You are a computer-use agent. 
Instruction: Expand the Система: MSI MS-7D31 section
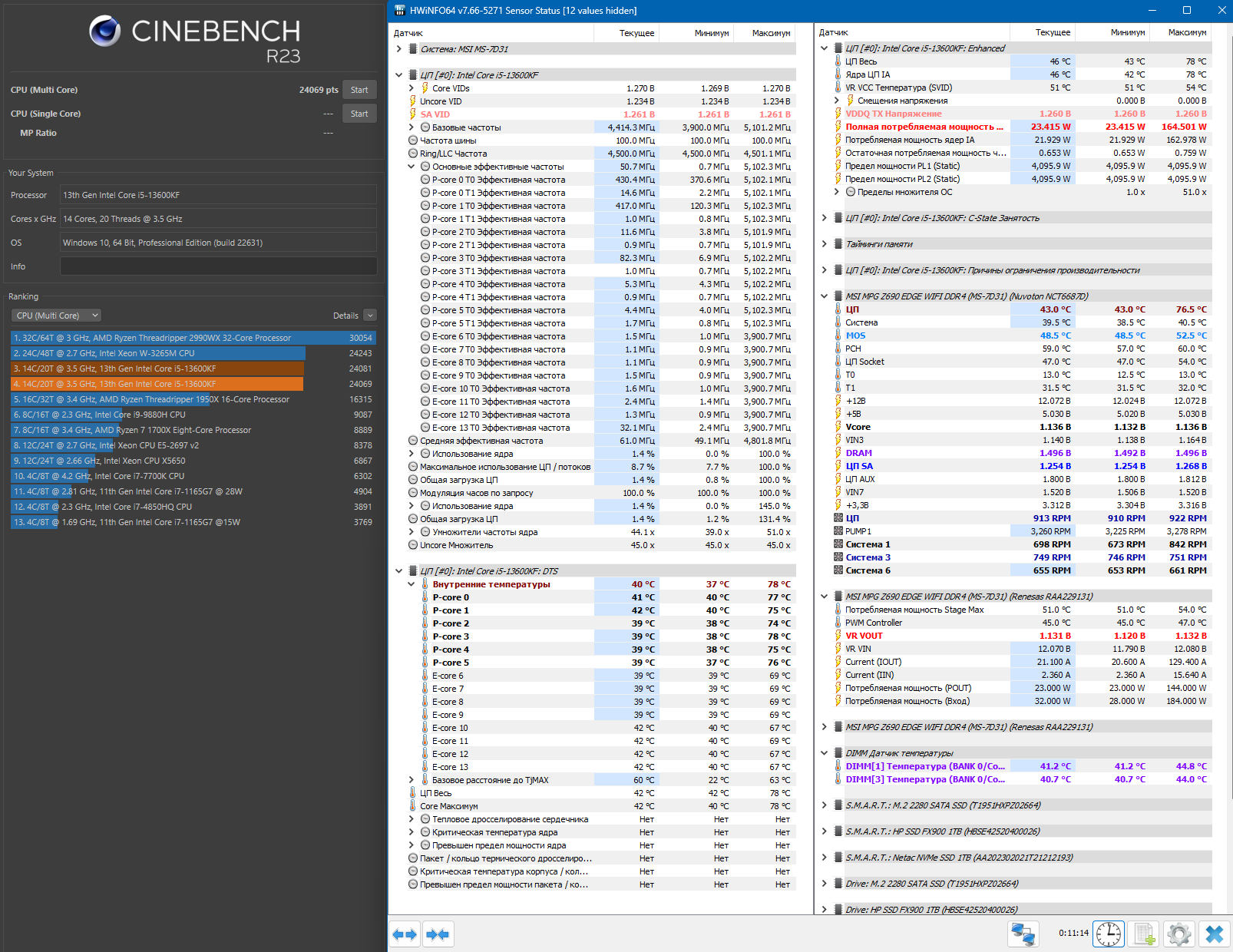point(399,49)
